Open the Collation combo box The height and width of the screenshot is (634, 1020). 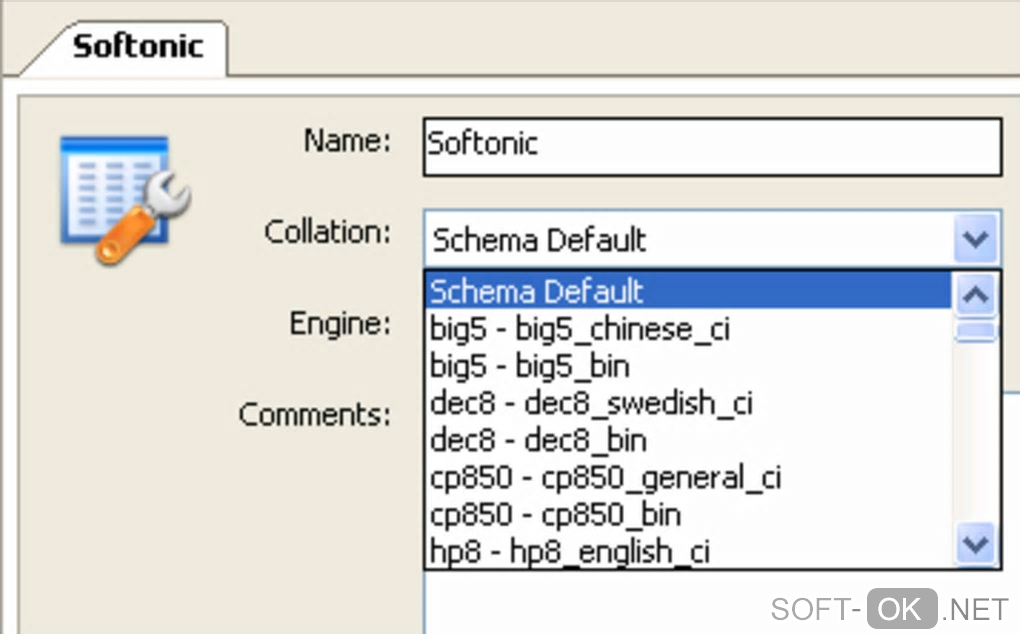click(x=690, y=240)
